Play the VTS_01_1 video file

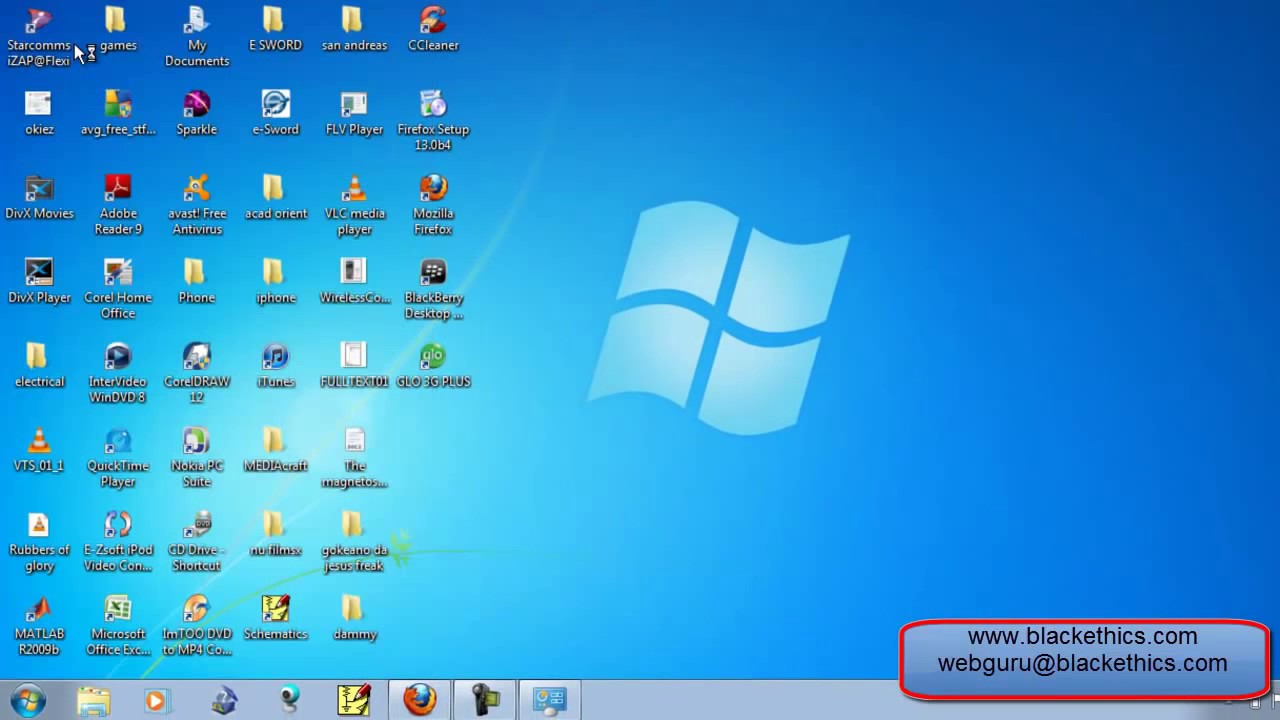(x=39, y=449)
